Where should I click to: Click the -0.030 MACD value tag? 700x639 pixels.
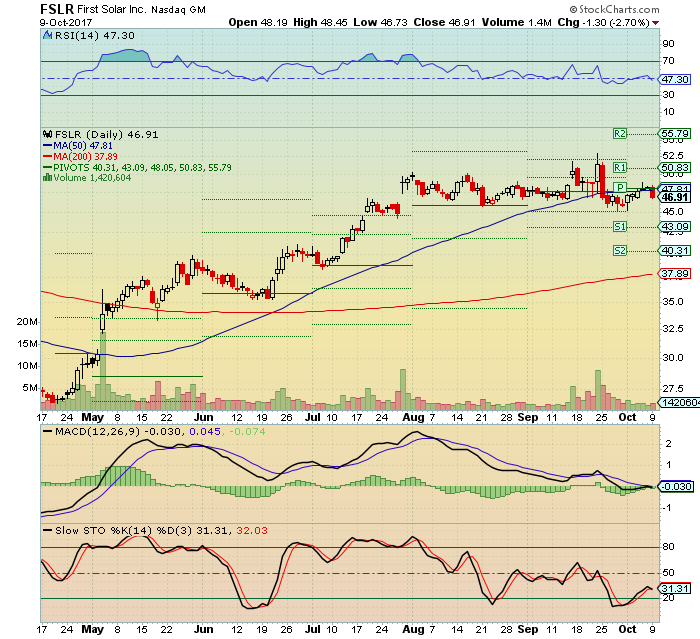(676, 486)
